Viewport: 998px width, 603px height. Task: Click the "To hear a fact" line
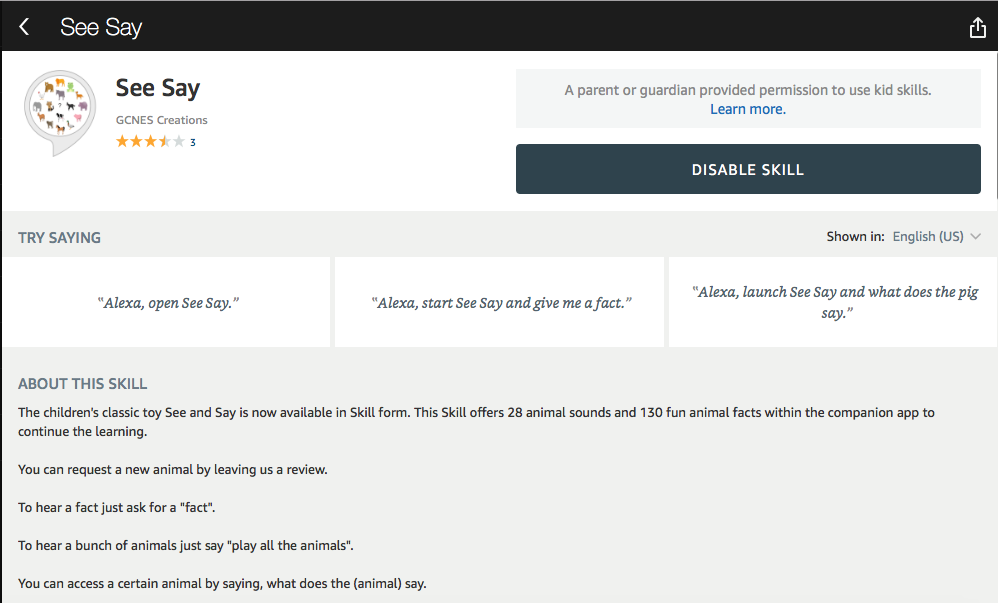coord(116,507)
